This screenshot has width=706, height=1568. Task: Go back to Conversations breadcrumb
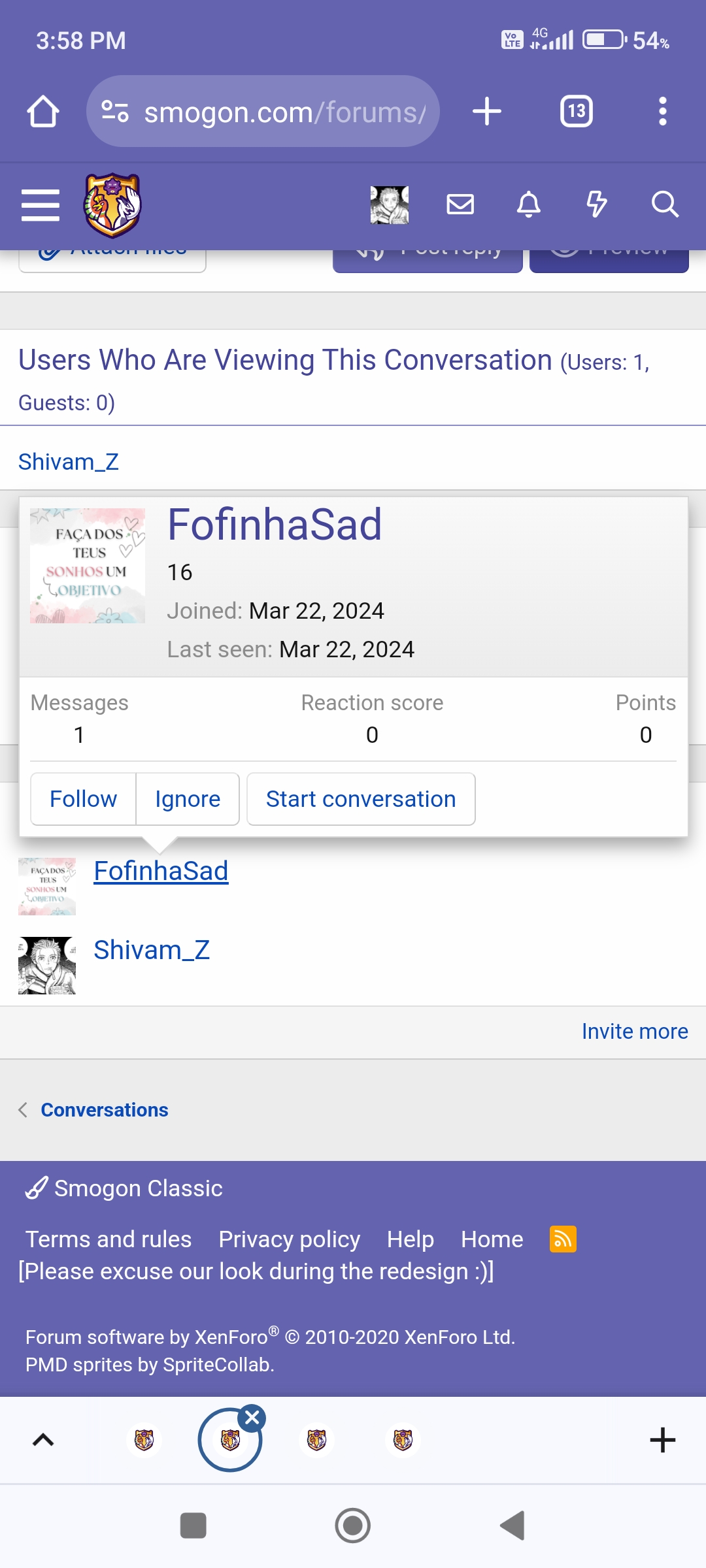click(x=105, y=1110)
